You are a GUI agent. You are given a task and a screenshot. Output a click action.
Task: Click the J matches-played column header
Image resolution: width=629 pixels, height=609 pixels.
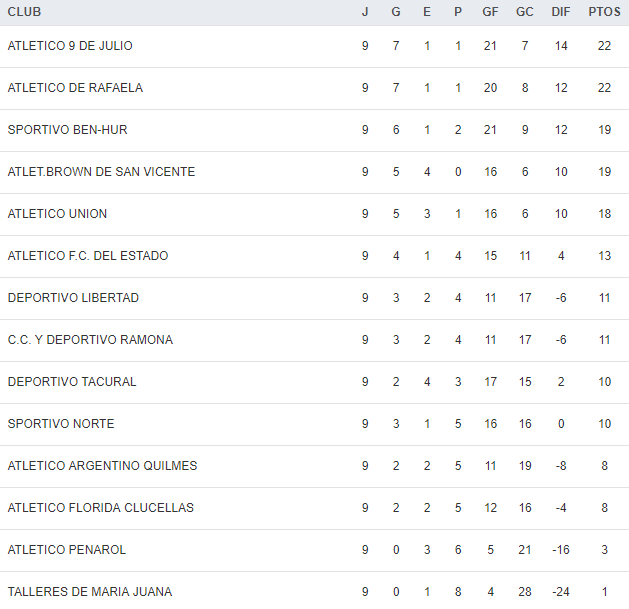pos(365,12)
